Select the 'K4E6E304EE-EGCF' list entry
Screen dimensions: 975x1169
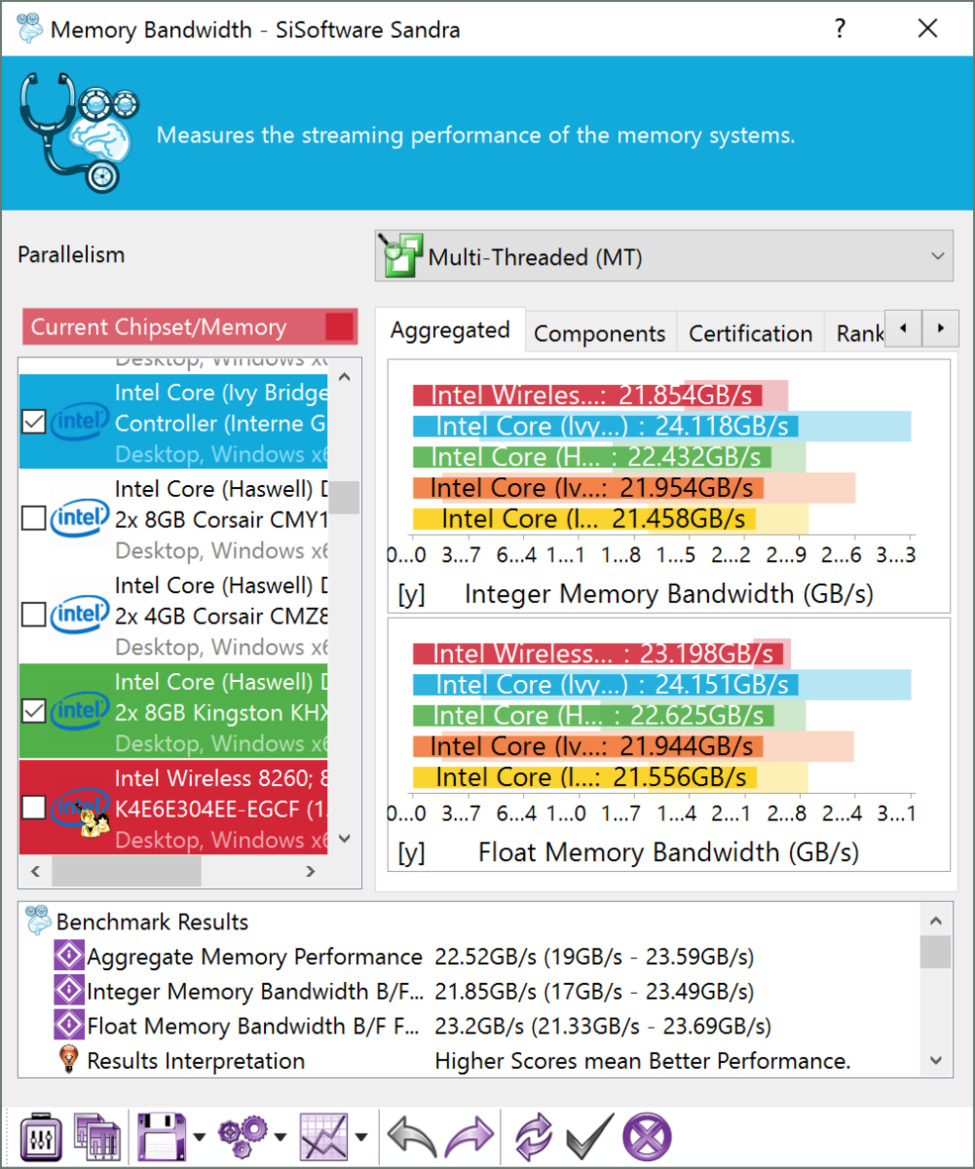point(172,807)
